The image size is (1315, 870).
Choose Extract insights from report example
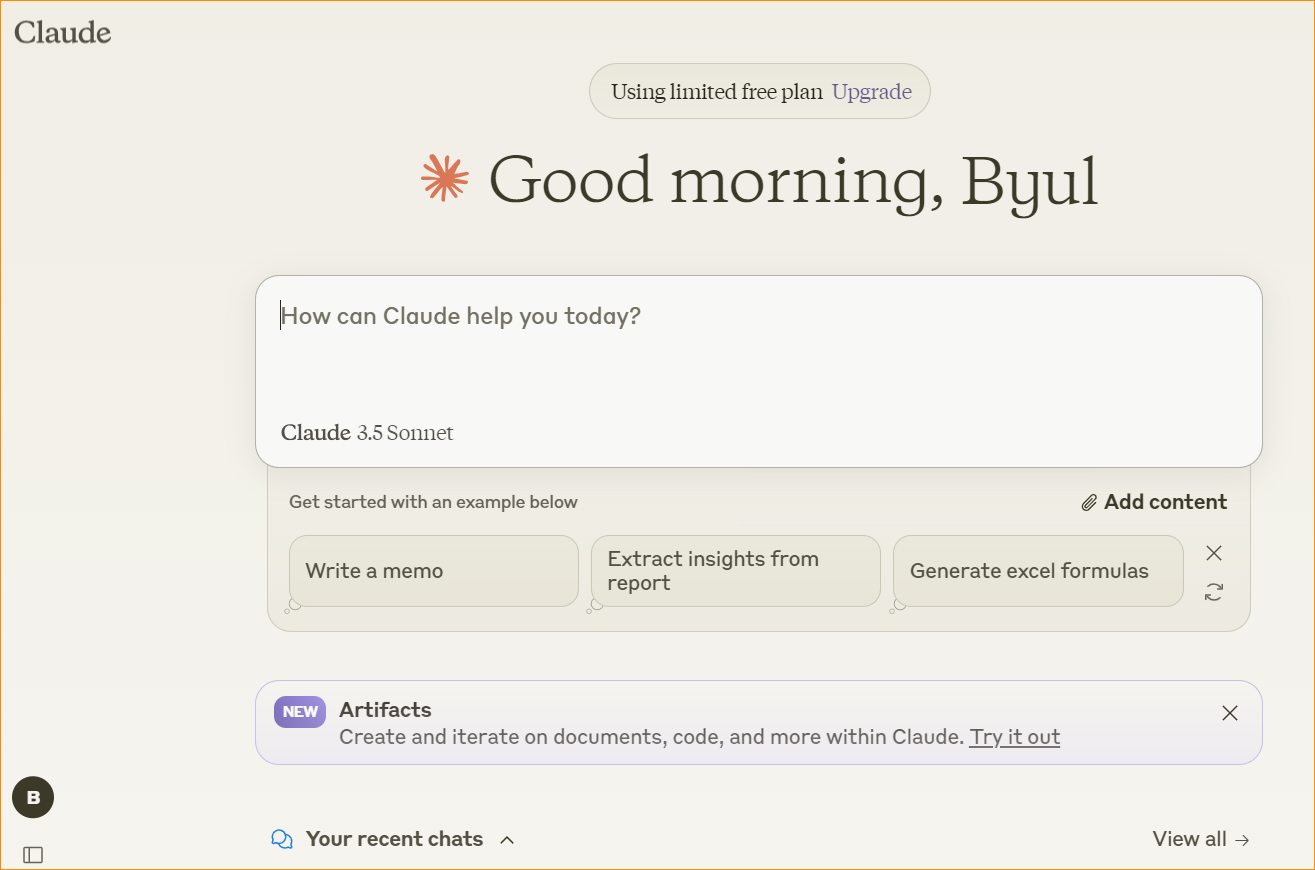tap(736, 571)
